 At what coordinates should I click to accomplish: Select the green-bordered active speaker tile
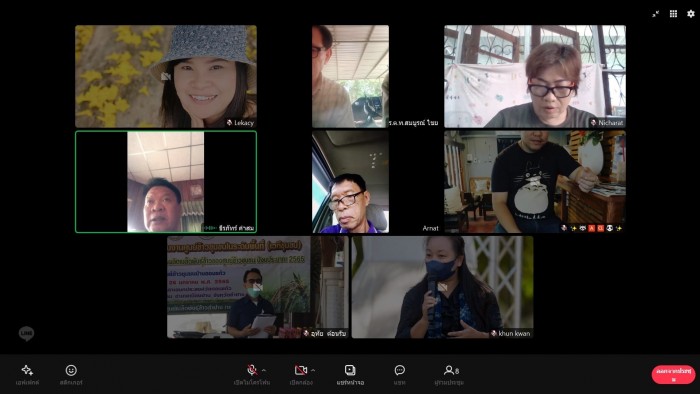(x=166, y=182)
